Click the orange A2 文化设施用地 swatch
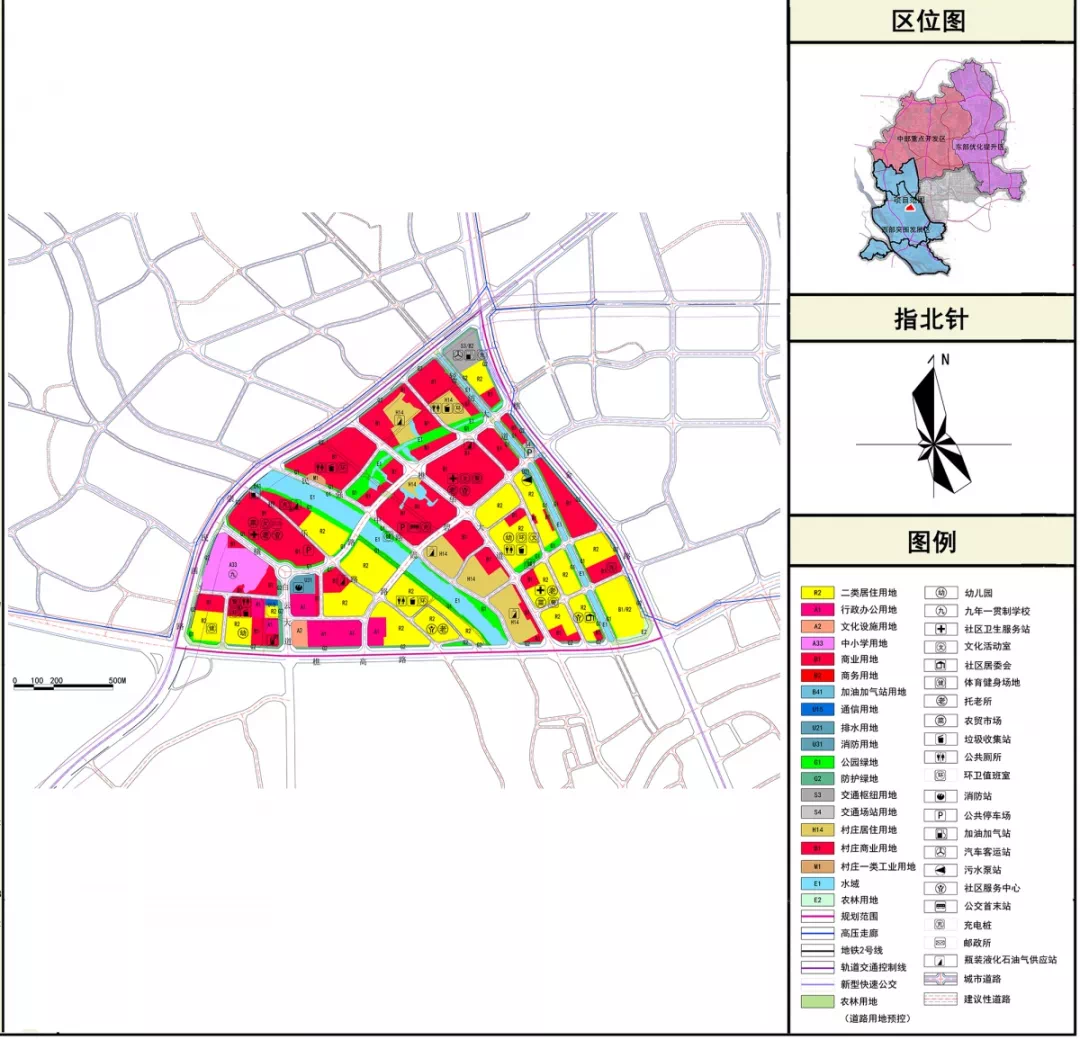1080x1040 pixels. [x=818, y=627]
